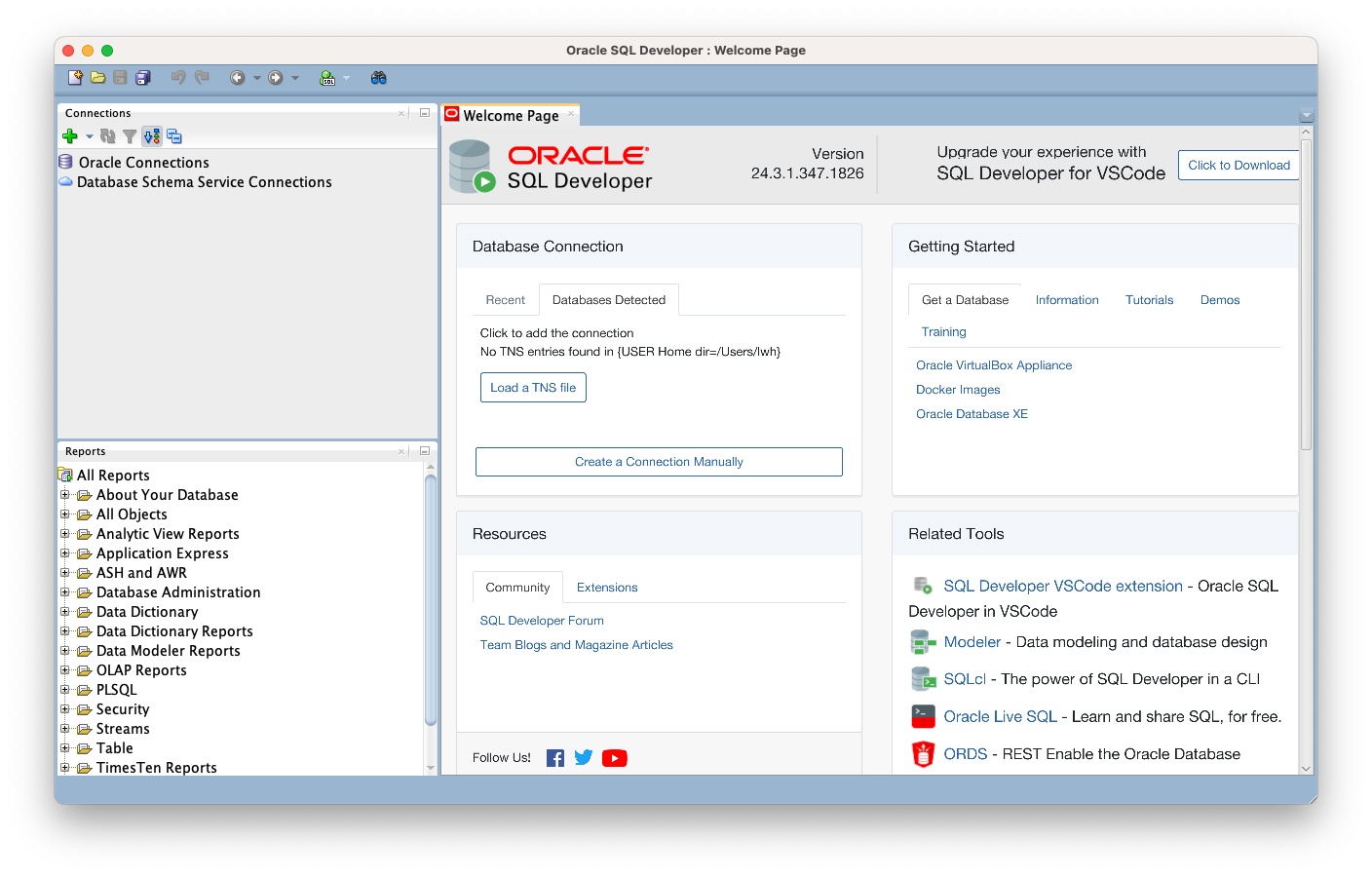Open the Tutorials tab
1372x876 pixels.
pos(1150,300)
